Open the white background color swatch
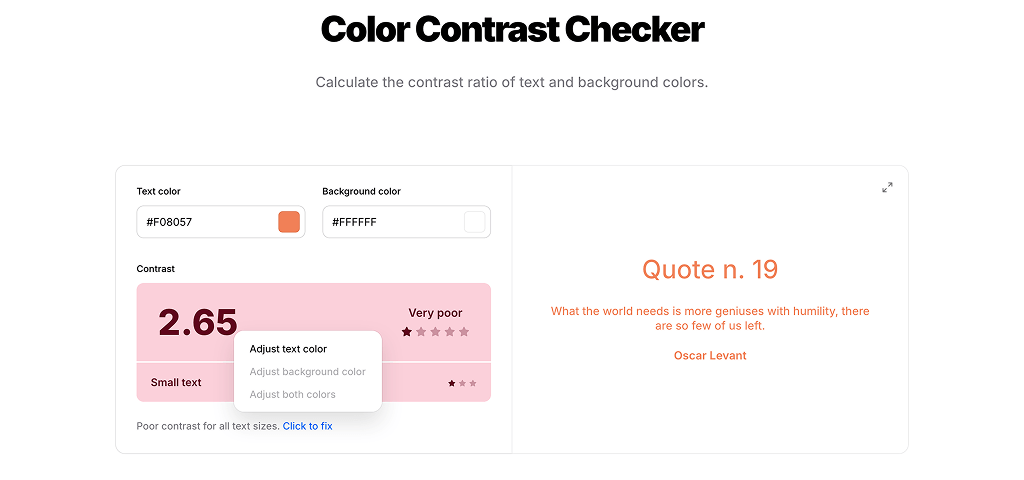The width and height of the screenshot is (1024, 480). (474, 222)
